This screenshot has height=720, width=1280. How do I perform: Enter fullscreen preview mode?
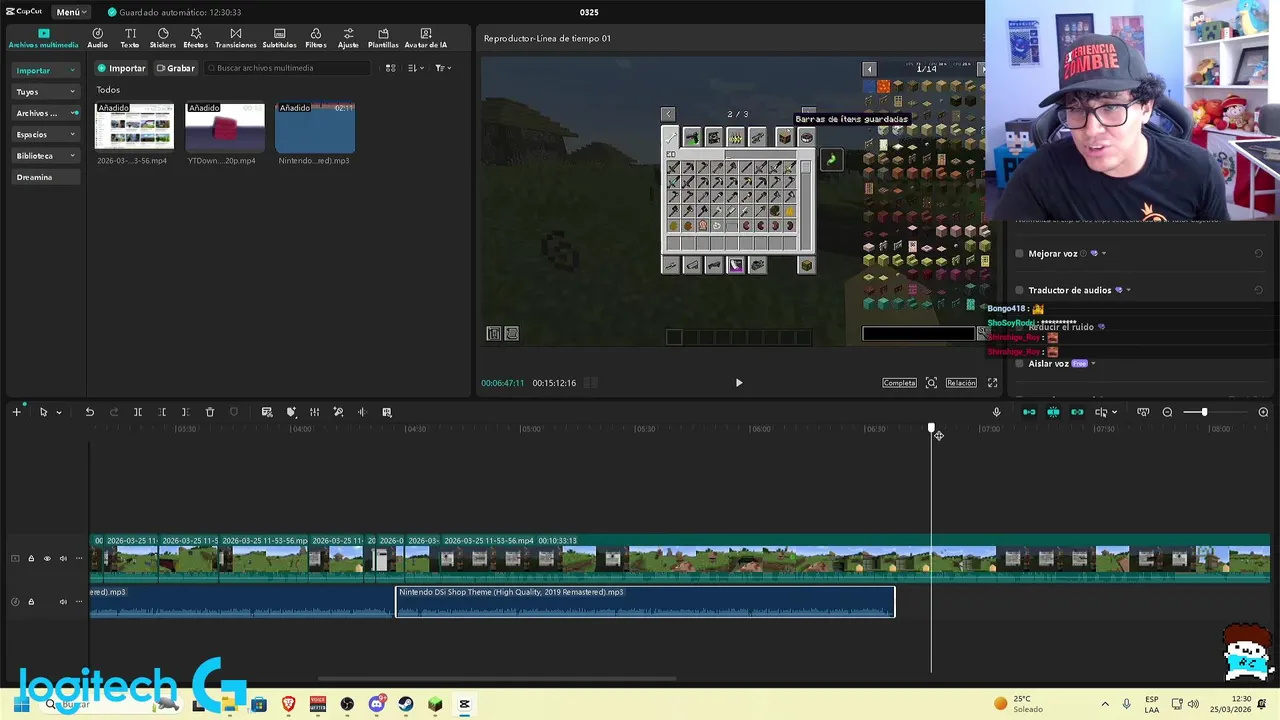(x=993, y=383)
